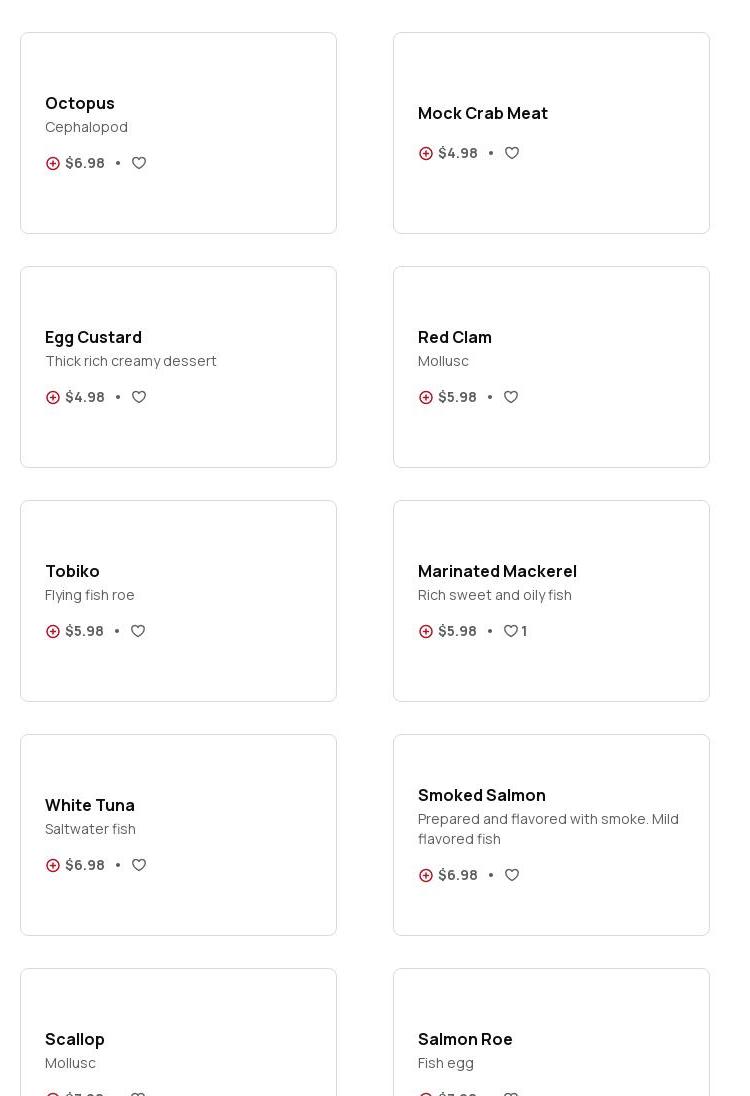Add Marinated Mackerel to order
The width and height of the screenshot is (750, 1096).
pos(426,632)
